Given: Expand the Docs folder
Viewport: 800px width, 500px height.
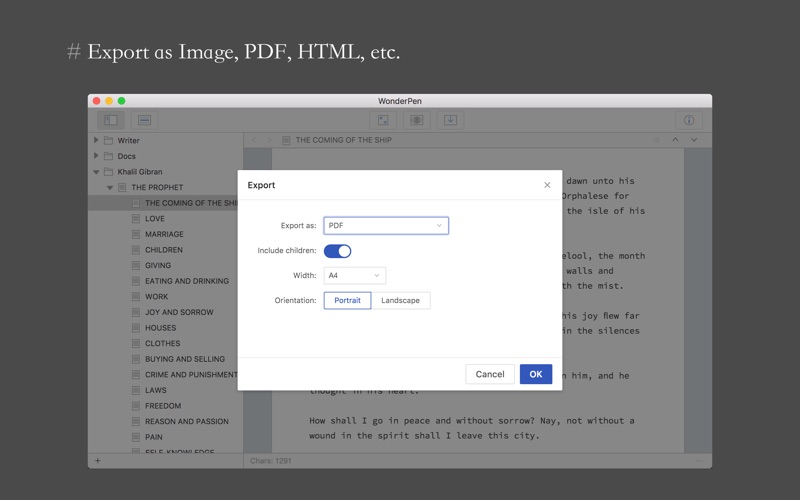Looking at the screenshot, I should tap(96, 156).
